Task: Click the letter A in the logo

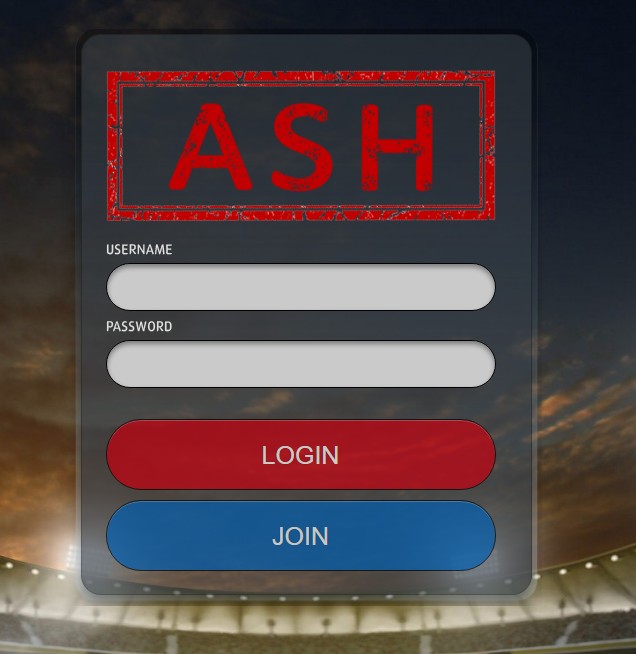Action: click(x=211, y=147)
